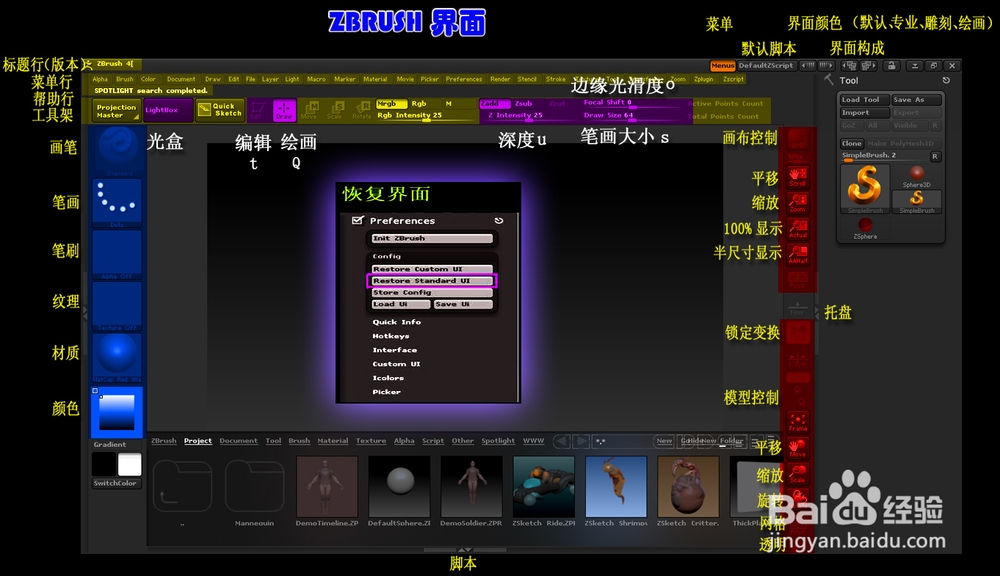Click the Load Tool button
The height and width of the screenshot is (576, 1000).
865,100
